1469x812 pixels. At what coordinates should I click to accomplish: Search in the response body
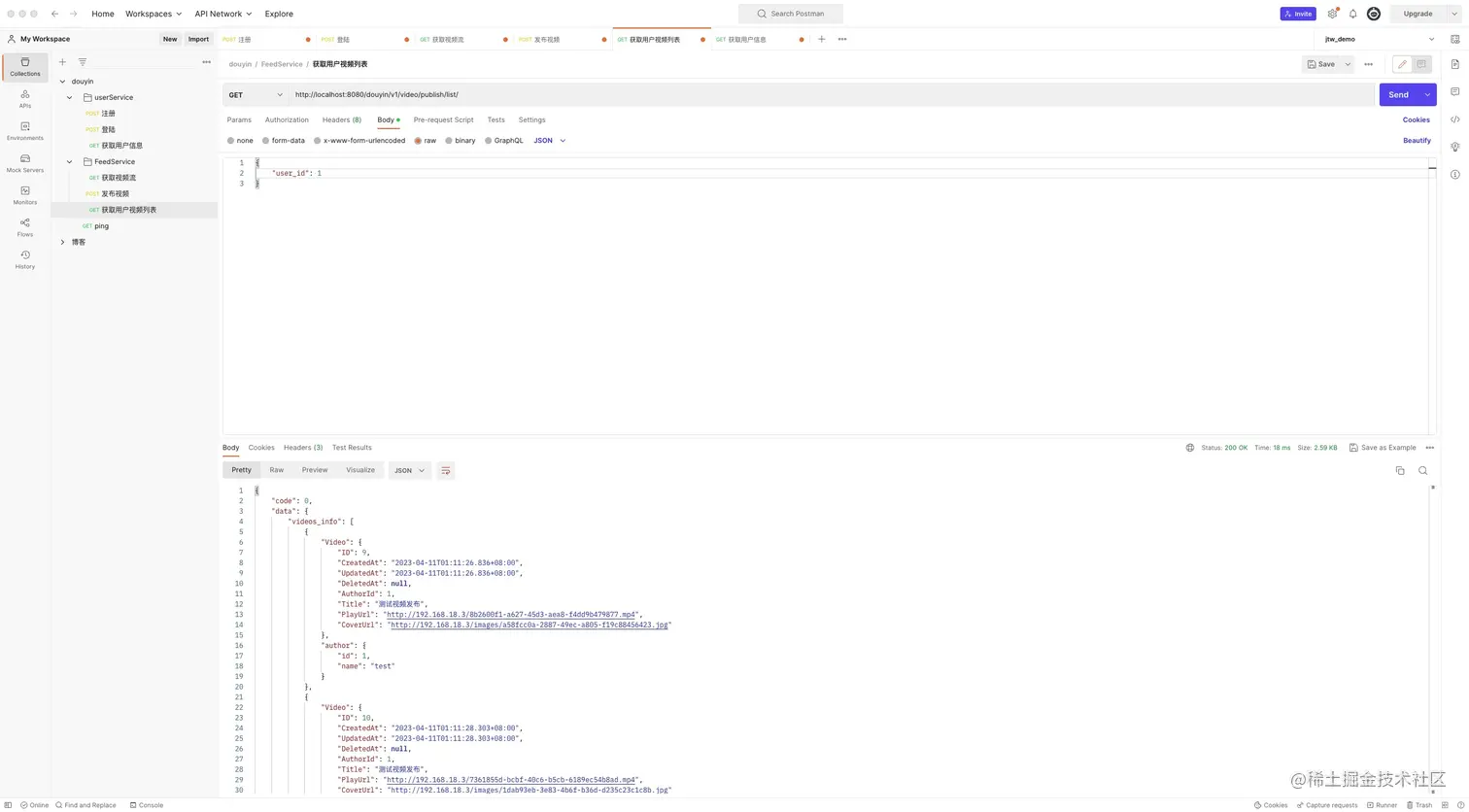coord(1423,470)
